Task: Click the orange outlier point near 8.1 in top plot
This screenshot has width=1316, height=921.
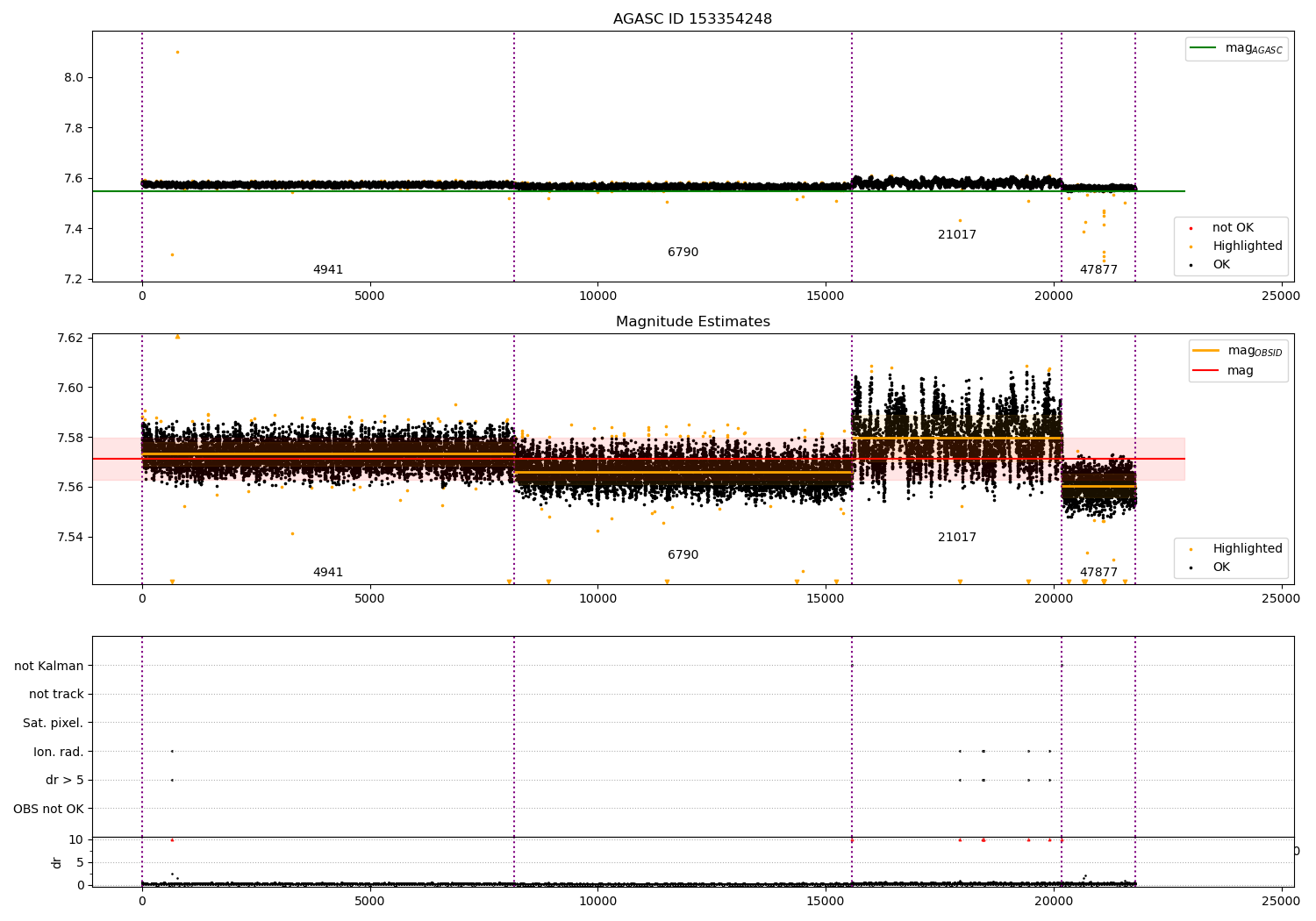Action: point(177,53)
